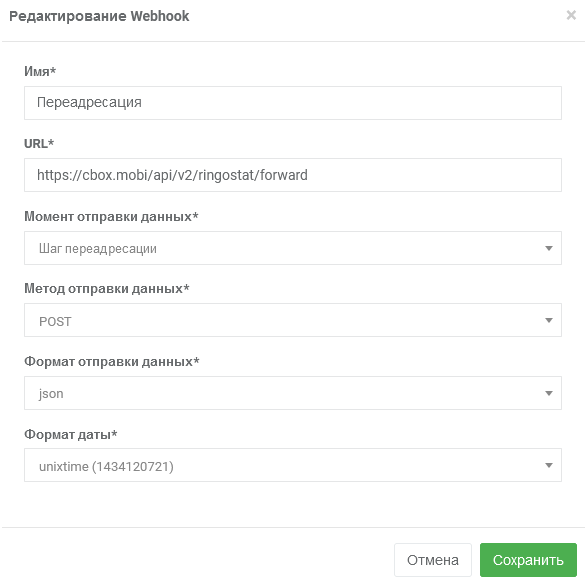Click the Имя field containing Переадресация
Viewport: 585px width, 587px height.
[x=293, y=103]
